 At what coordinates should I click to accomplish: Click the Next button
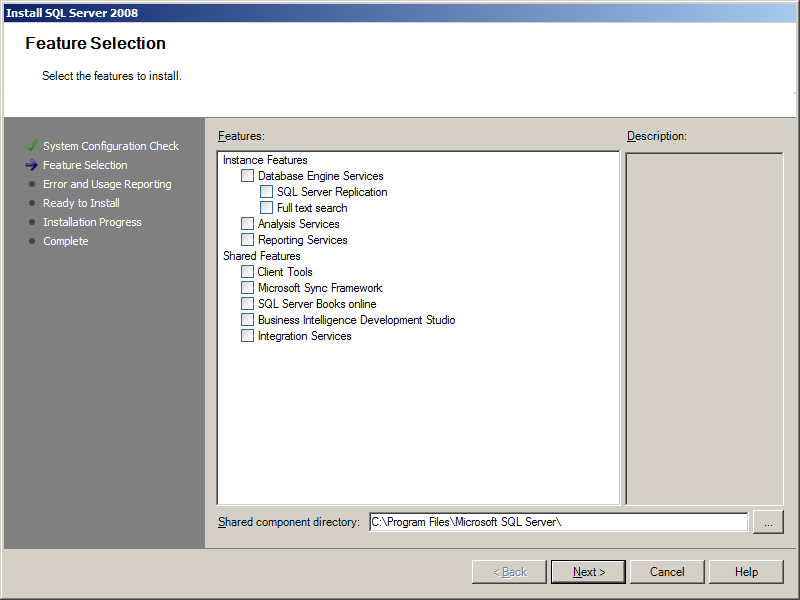pos(588,572)
